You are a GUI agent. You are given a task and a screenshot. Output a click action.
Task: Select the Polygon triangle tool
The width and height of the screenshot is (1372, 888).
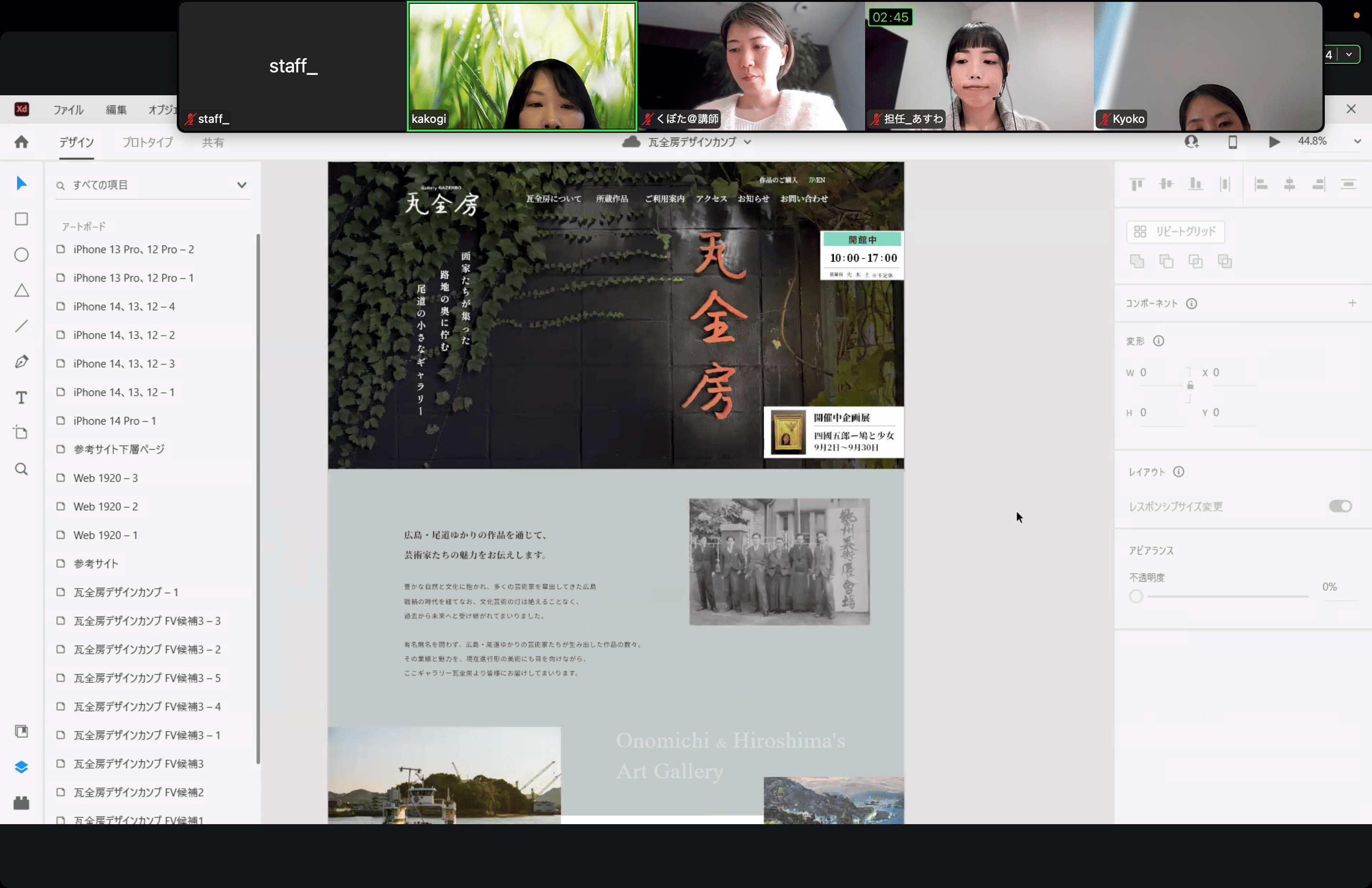pyautogui.click(x=21, y=291)
